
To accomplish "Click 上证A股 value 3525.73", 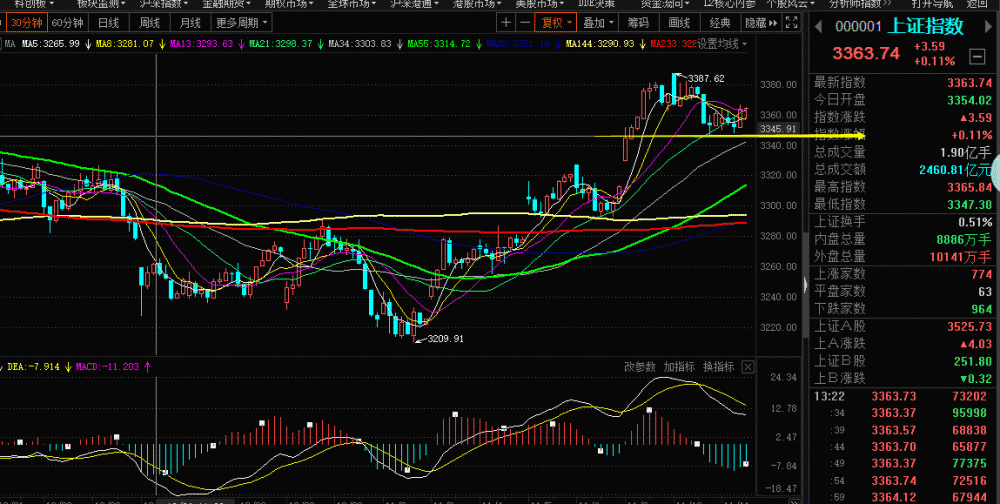I will [969, 326].
